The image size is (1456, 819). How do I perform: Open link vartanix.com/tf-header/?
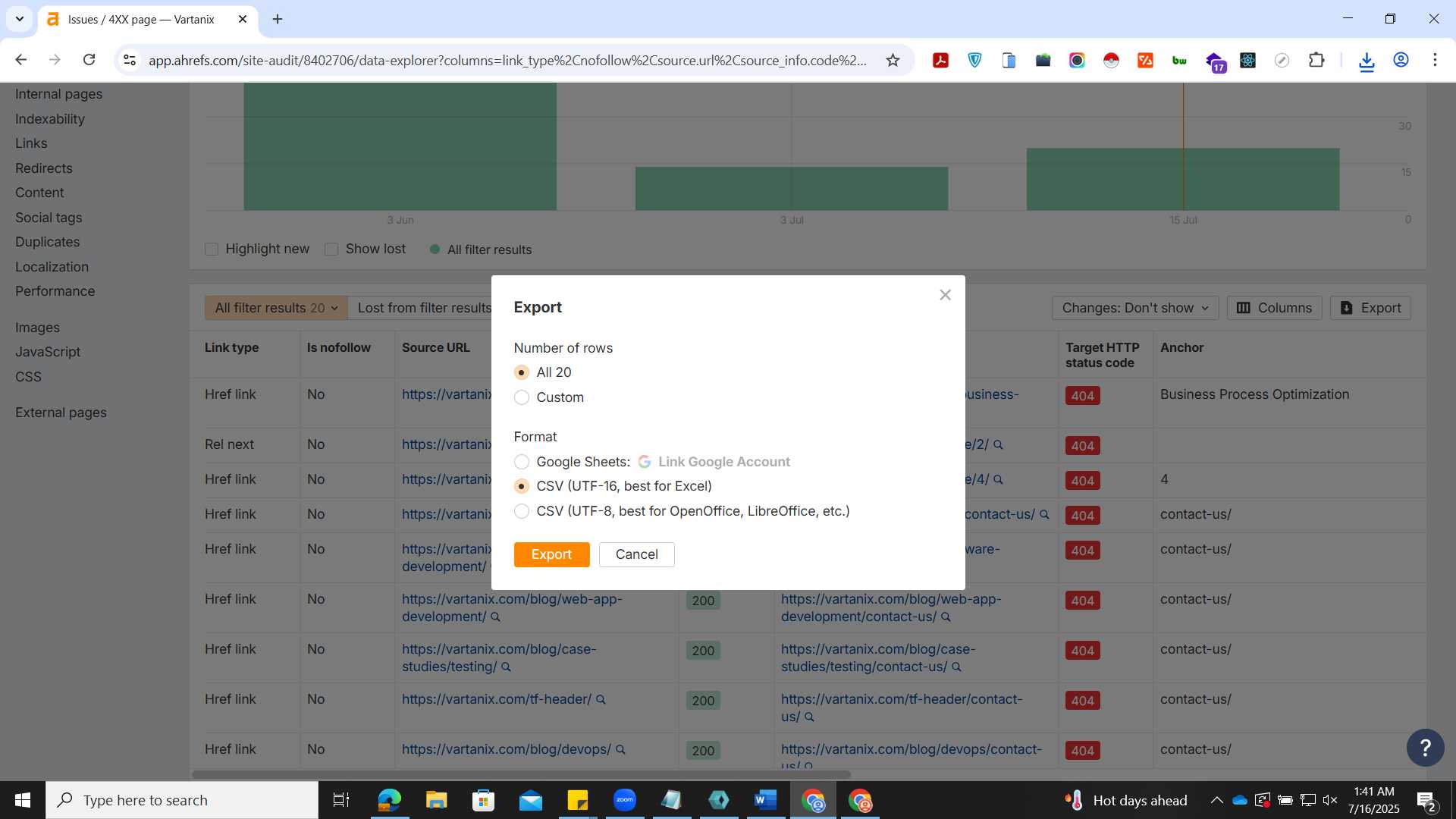click(496, 699)
